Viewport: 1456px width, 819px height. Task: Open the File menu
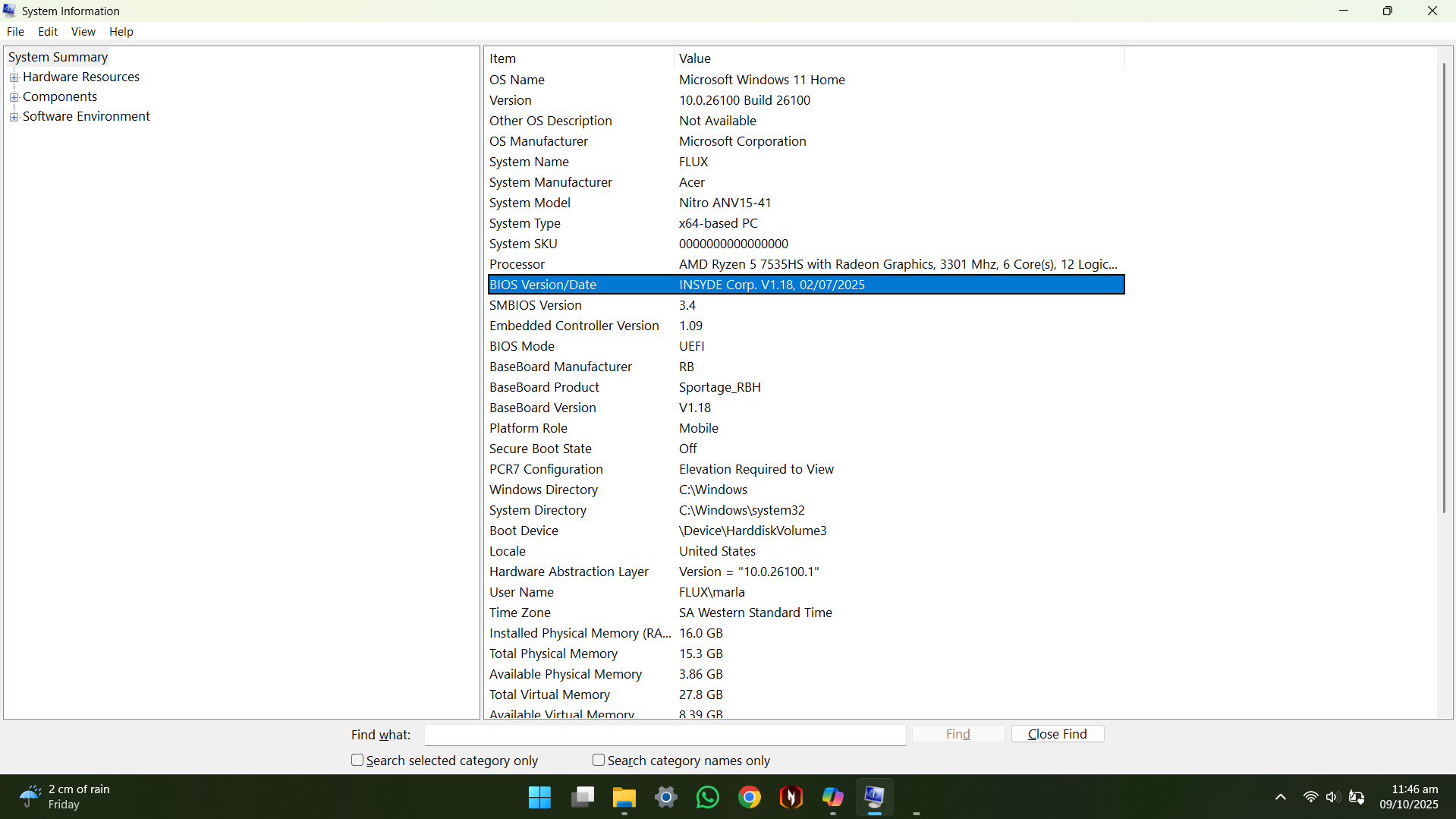coord(15,32)
